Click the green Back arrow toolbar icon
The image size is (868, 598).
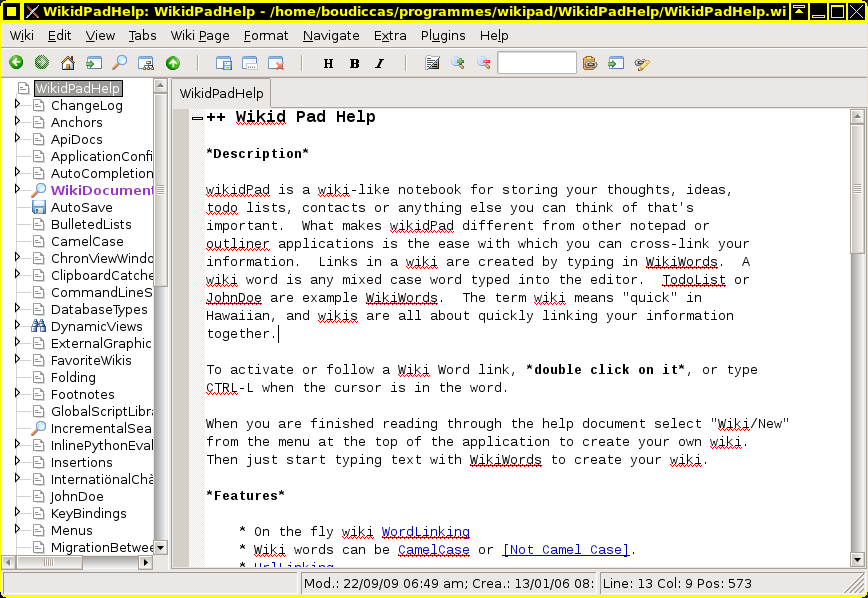coord(16,63)
